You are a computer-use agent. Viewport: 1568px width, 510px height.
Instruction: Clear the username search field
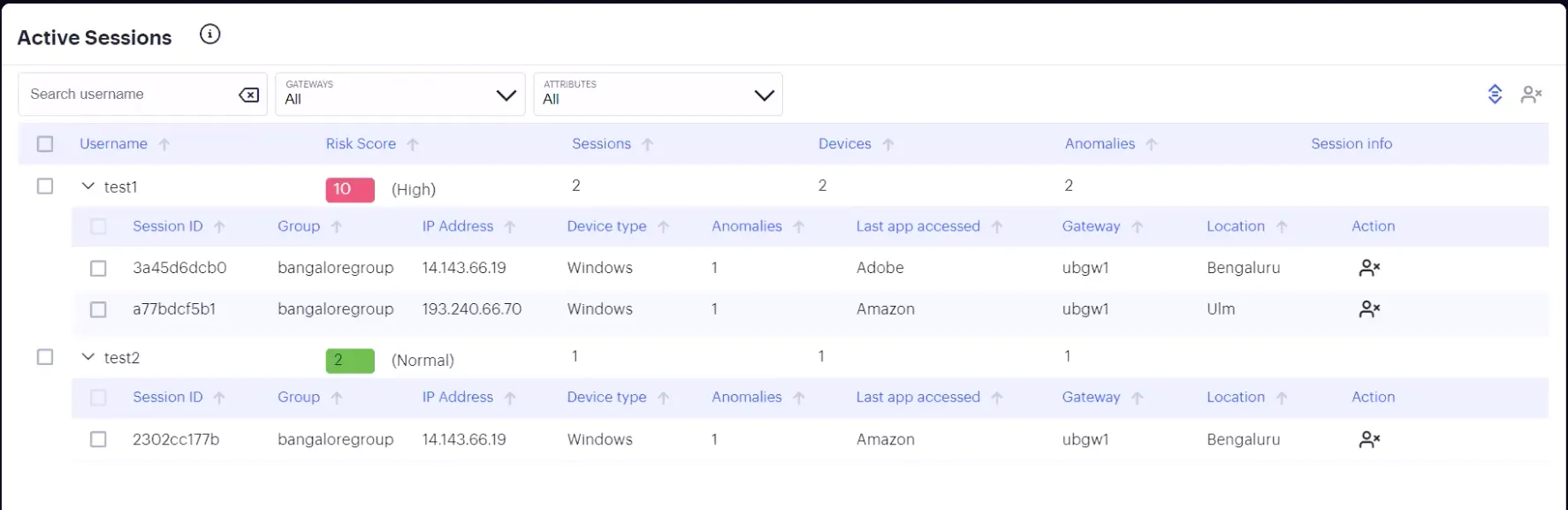tap(249, 95)
